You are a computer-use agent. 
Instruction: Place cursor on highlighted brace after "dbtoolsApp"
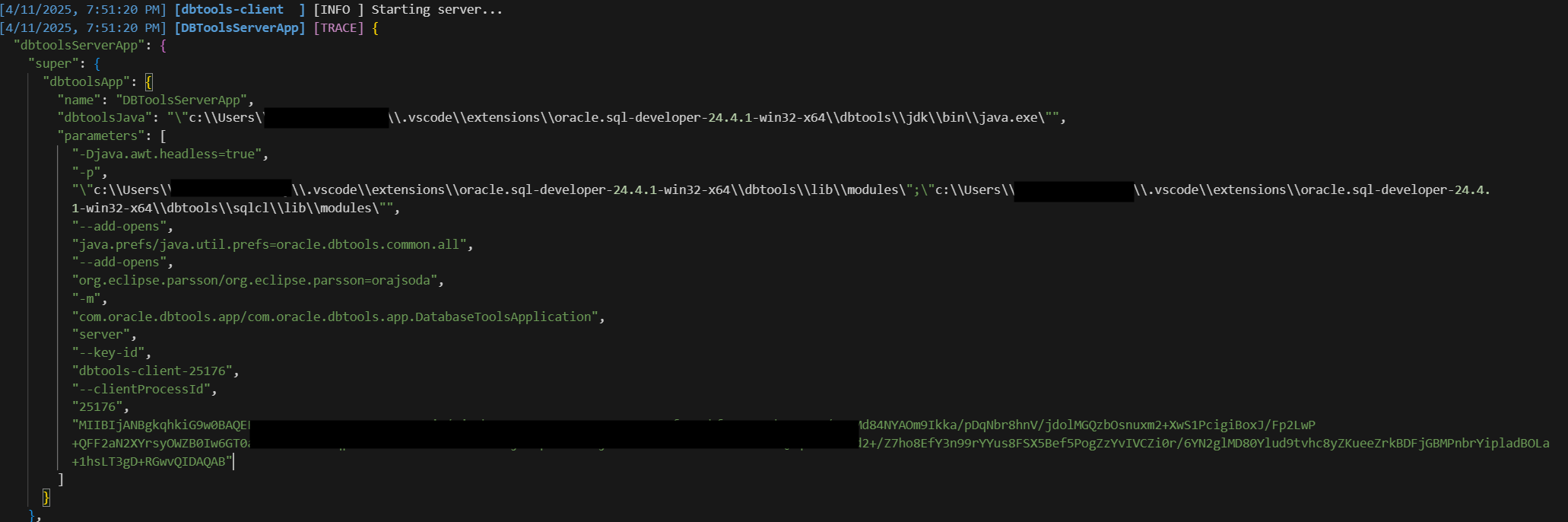[x=149, y=82]
